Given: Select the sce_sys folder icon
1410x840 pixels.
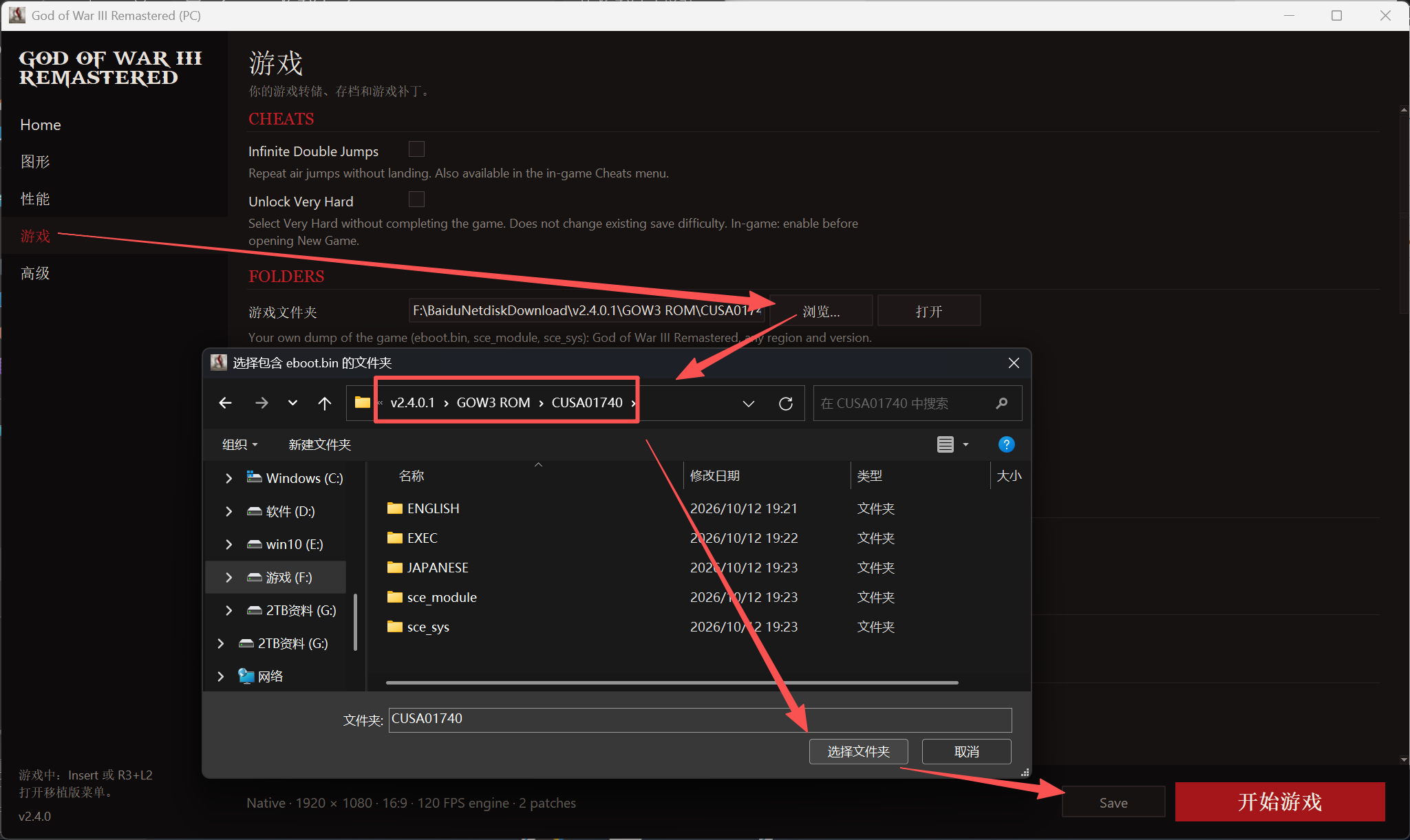Looking at the screenshot, I should coord(395,627).
